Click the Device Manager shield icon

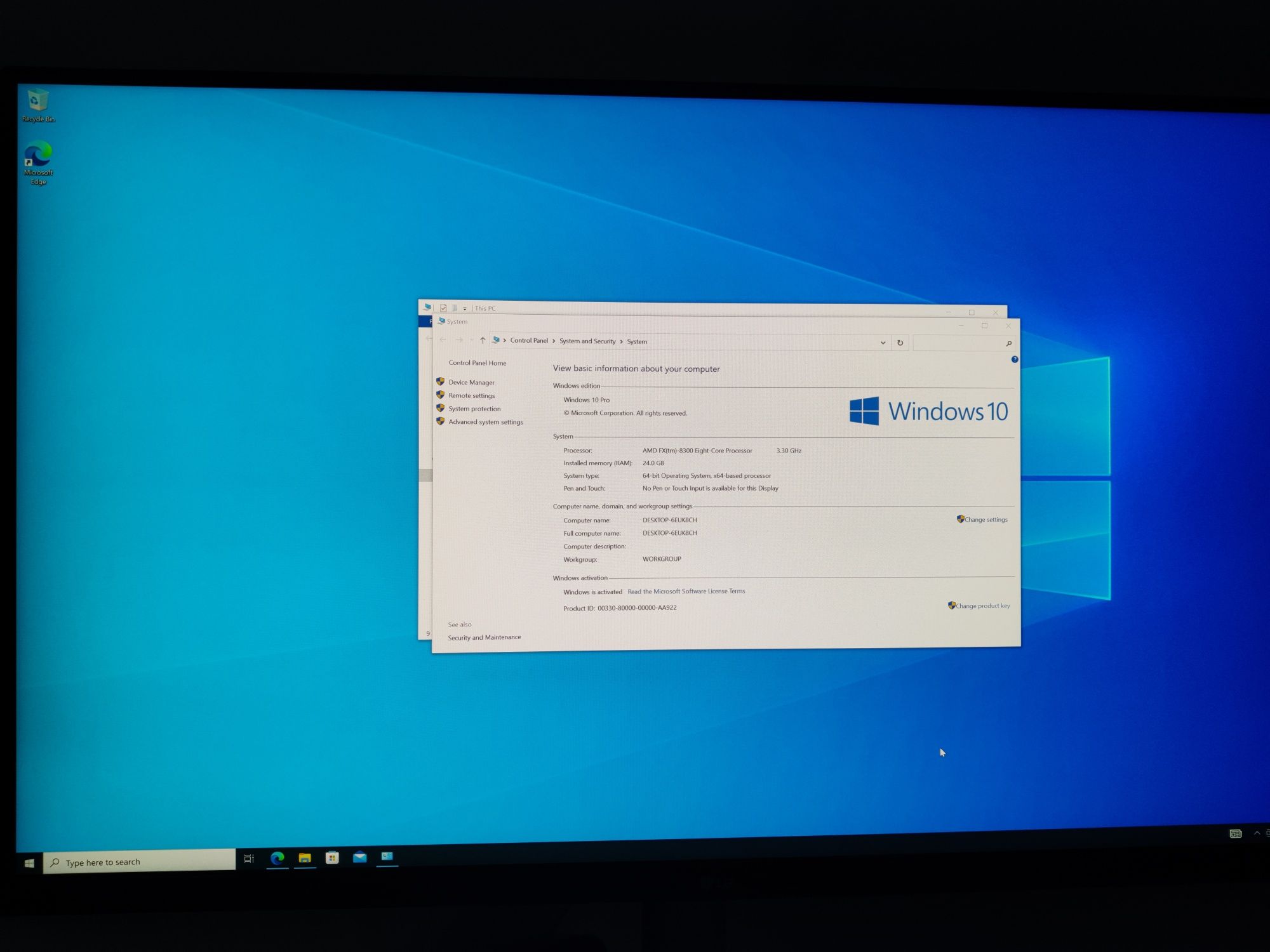click(x=440, y=381)
